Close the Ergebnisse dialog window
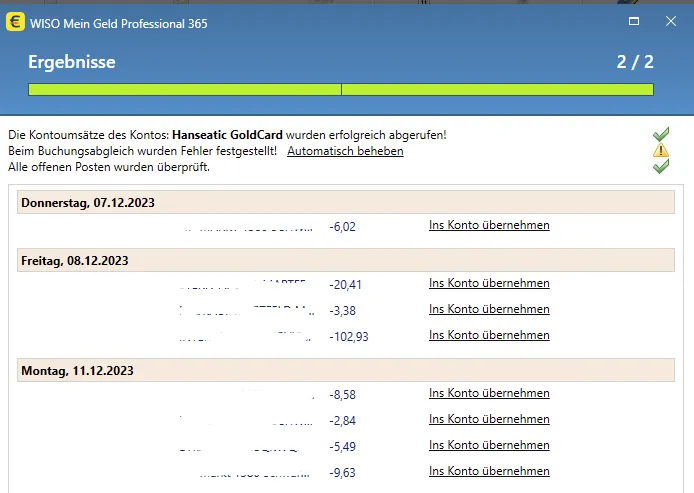The width and height of the screenshot is (694, 493). tap(671, 22)
